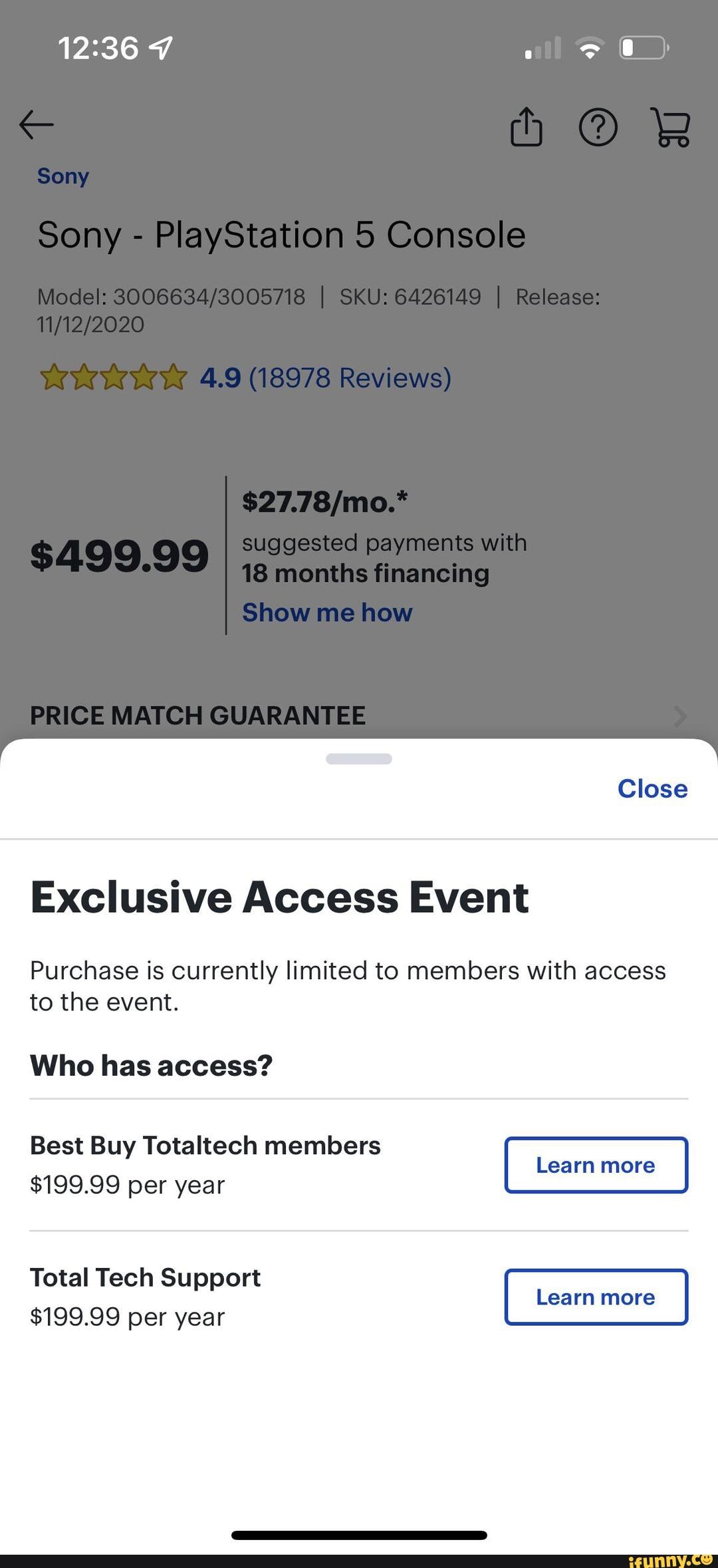Tap the back arrow icon
718x1568 pixels.
pyautogui.click(x=37, y=124)
